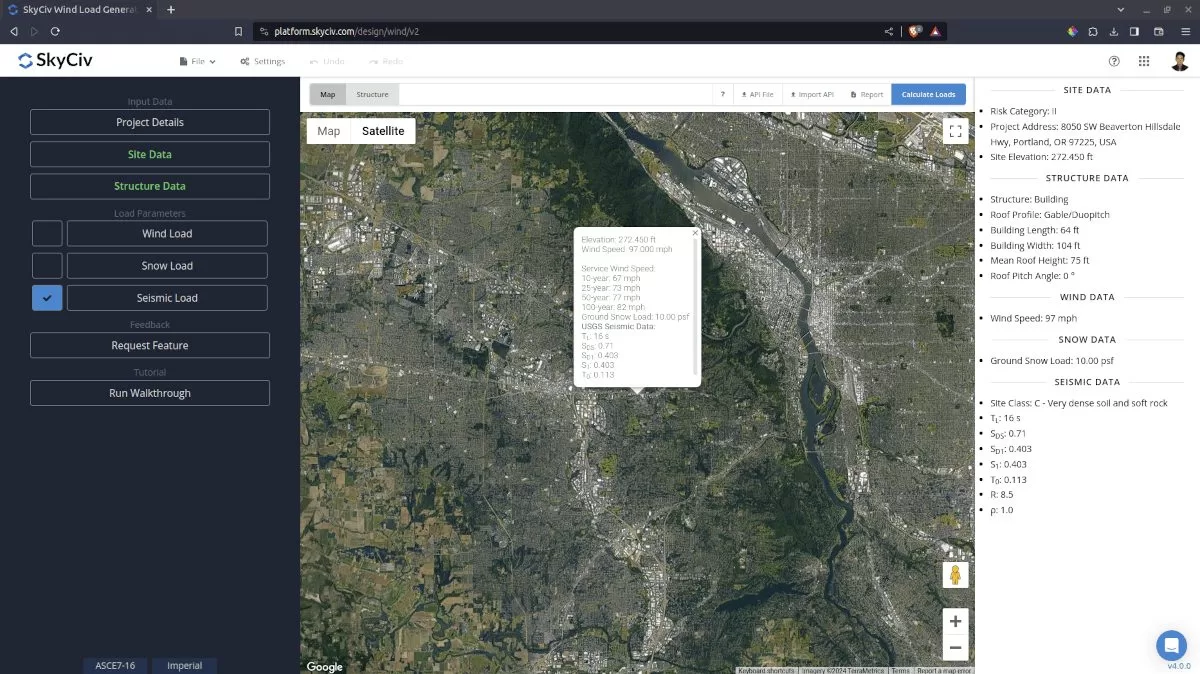Switch map to Map view
1200x674 pixels.
click(x=329, y=131)
